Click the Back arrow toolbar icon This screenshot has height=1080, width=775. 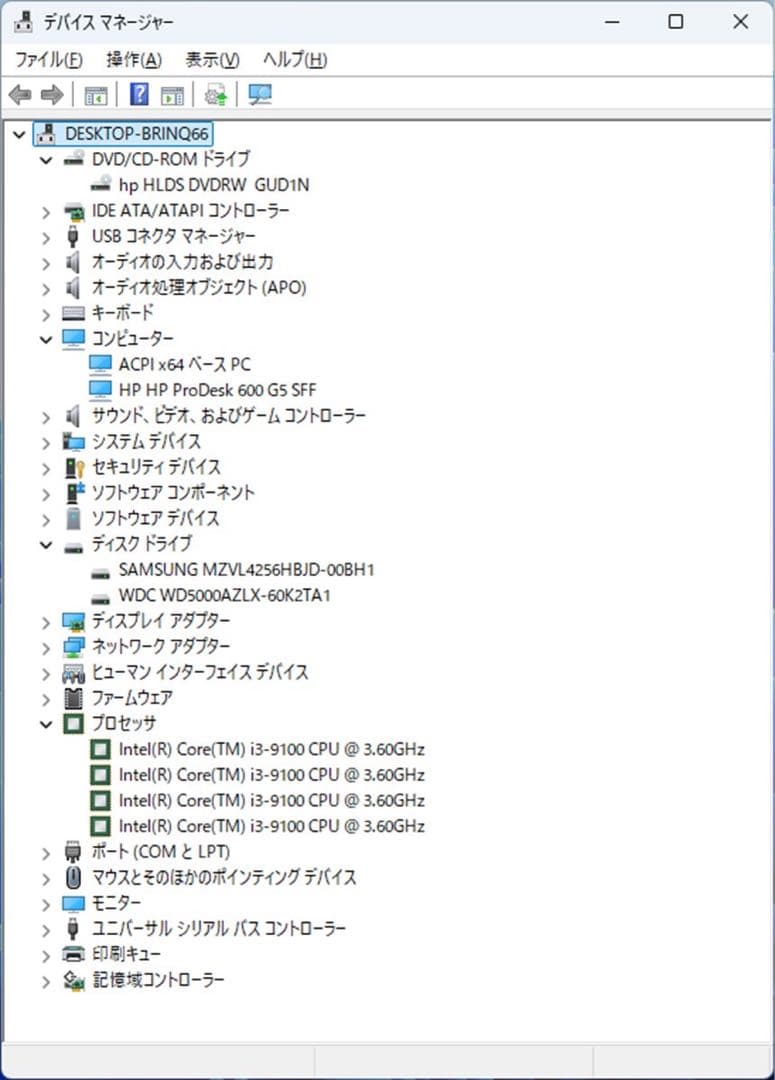[x=21, y=94]
